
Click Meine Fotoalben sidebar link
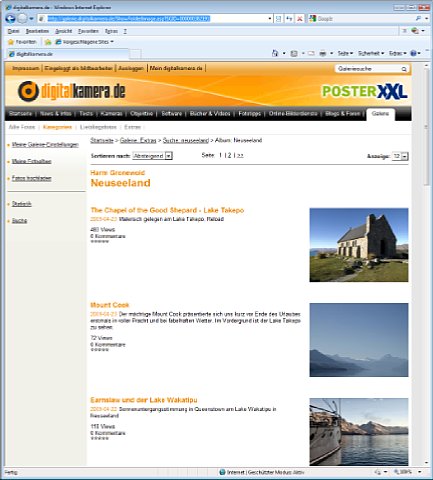[32, 161]
